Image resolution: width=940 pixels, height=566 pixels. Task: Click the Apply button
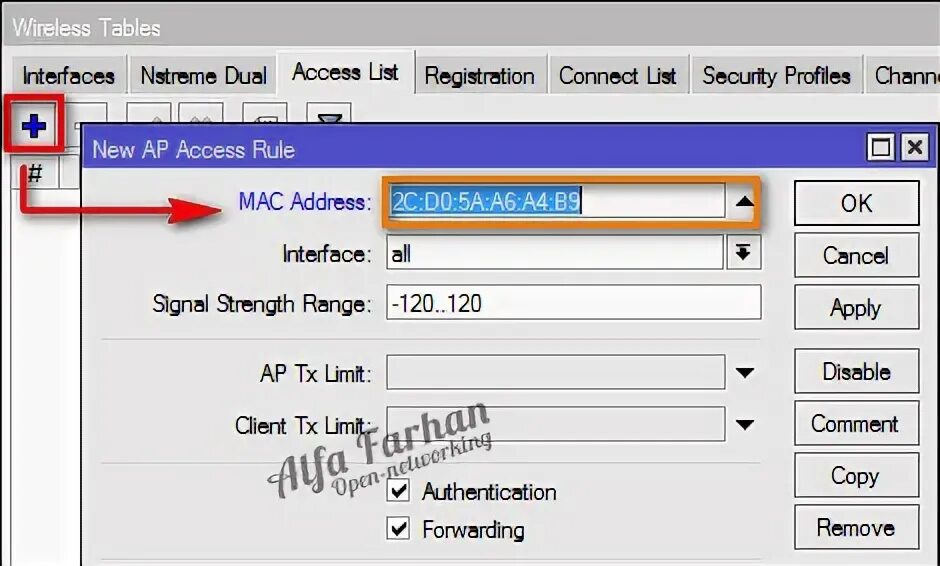[x=857, y=308]
